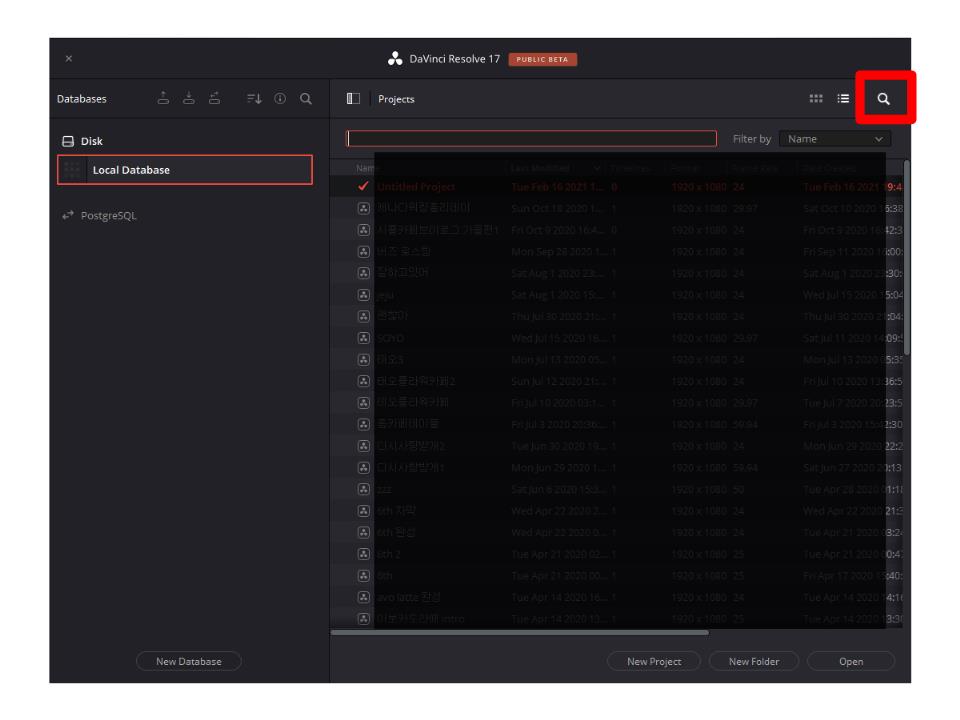Close the Project Manager window

(69, 59)
